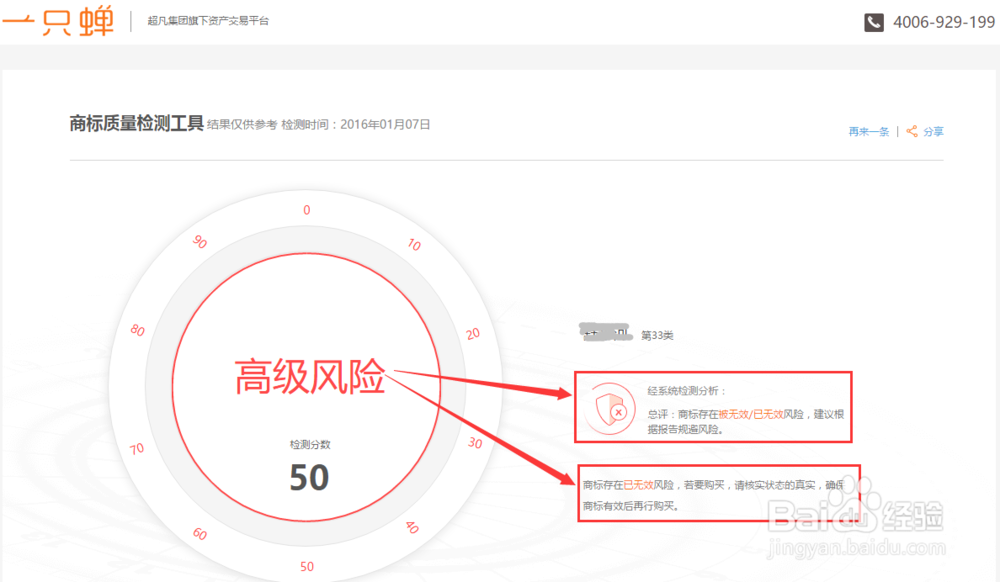Click the 50 score marker on the gauge
1000x582 pixels.
click(x=306, y=565)
